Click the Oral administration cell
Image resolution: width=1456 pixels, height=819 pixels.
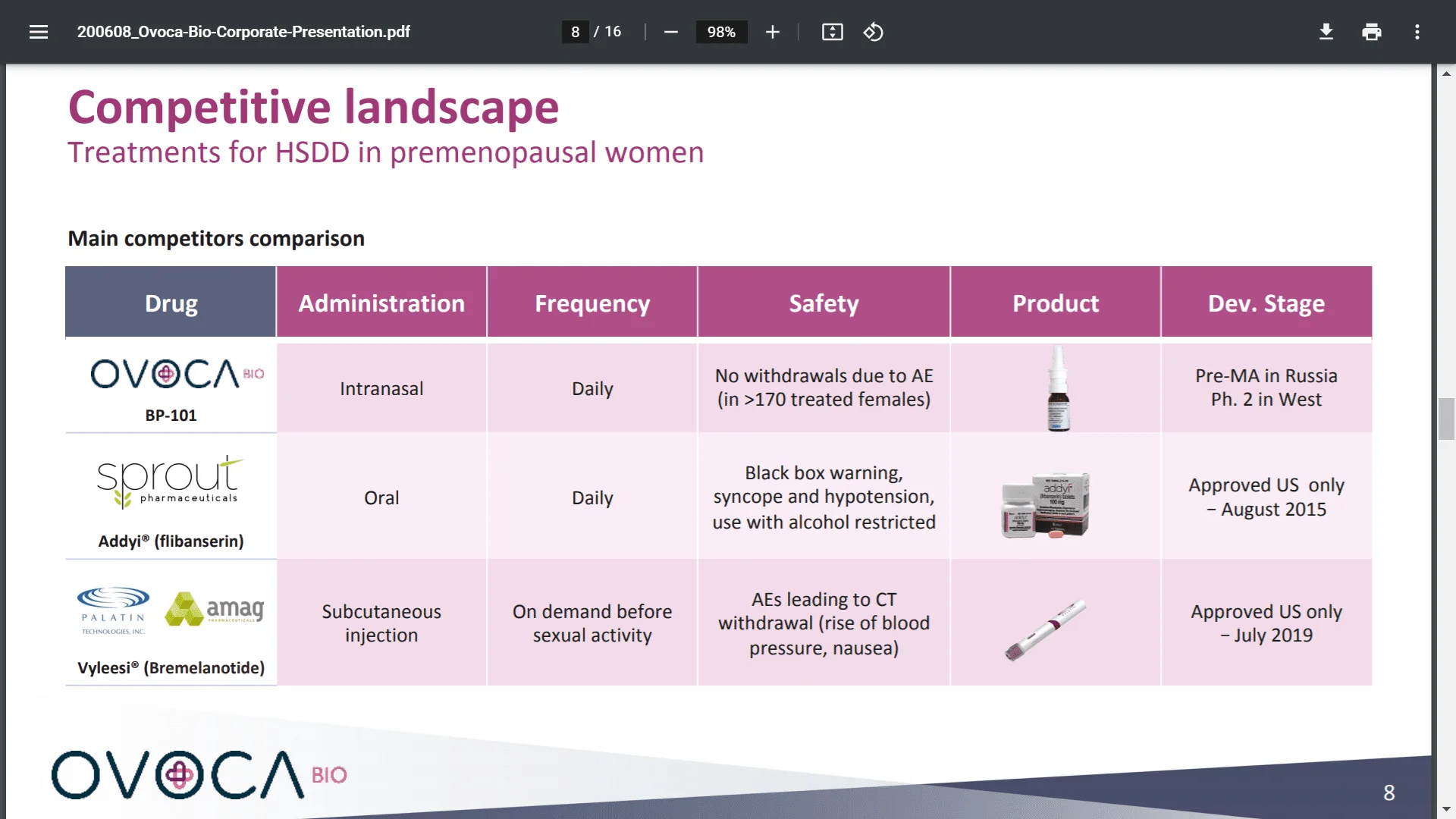(381, 497)
